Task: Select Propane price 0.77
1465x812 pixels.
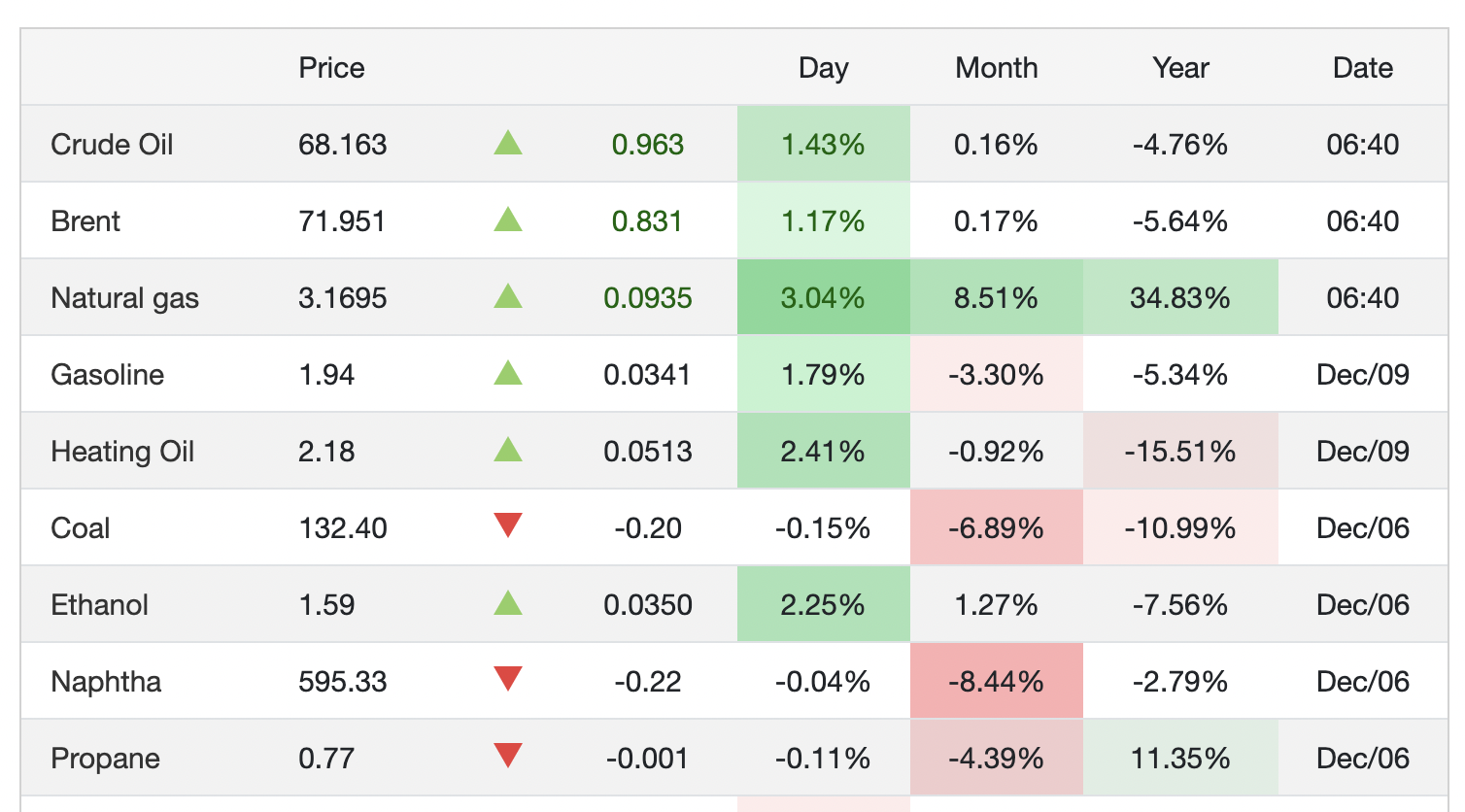Action: point(326,759)
